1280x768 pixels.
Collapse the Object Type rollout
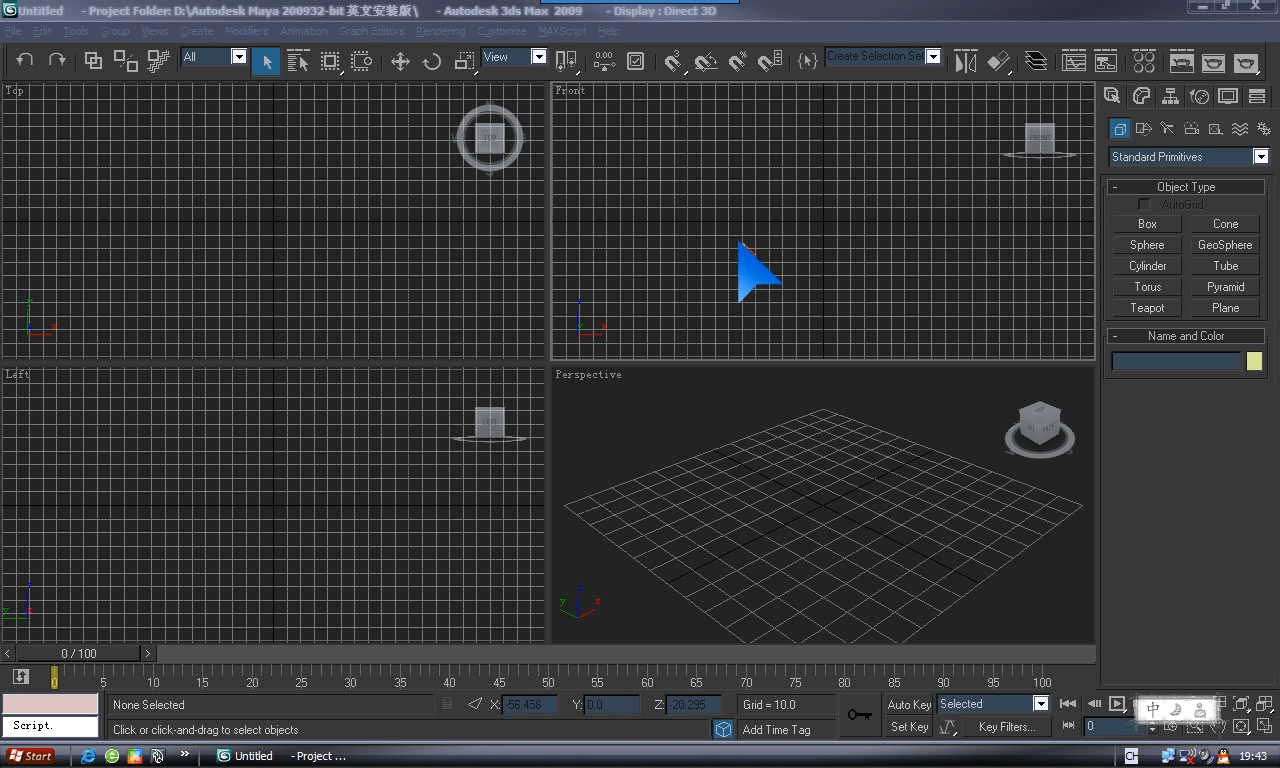[1186, 187]
